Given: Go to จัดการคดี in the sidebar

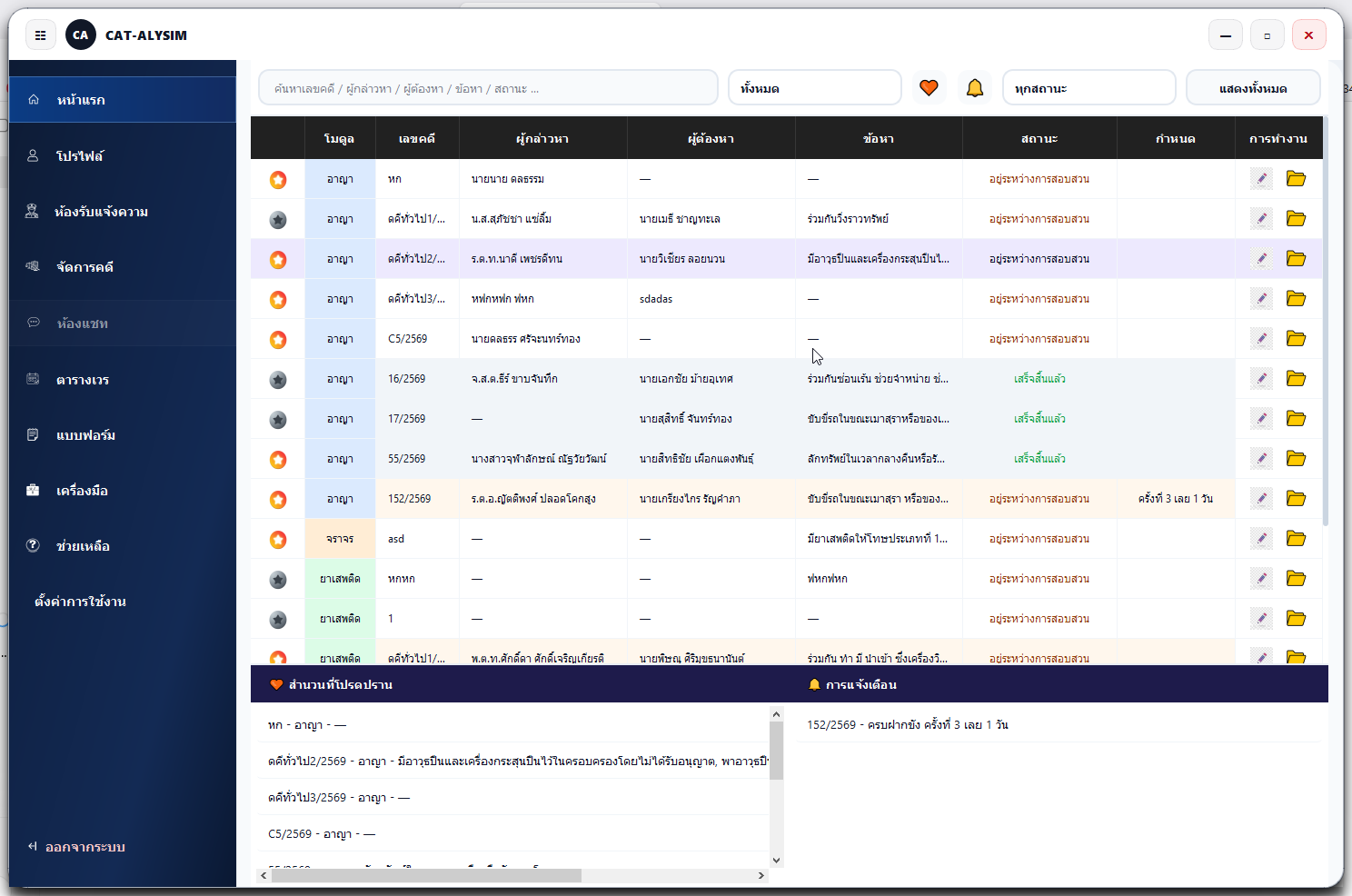Looking at the screenshot, I should [x=84, y=267].
